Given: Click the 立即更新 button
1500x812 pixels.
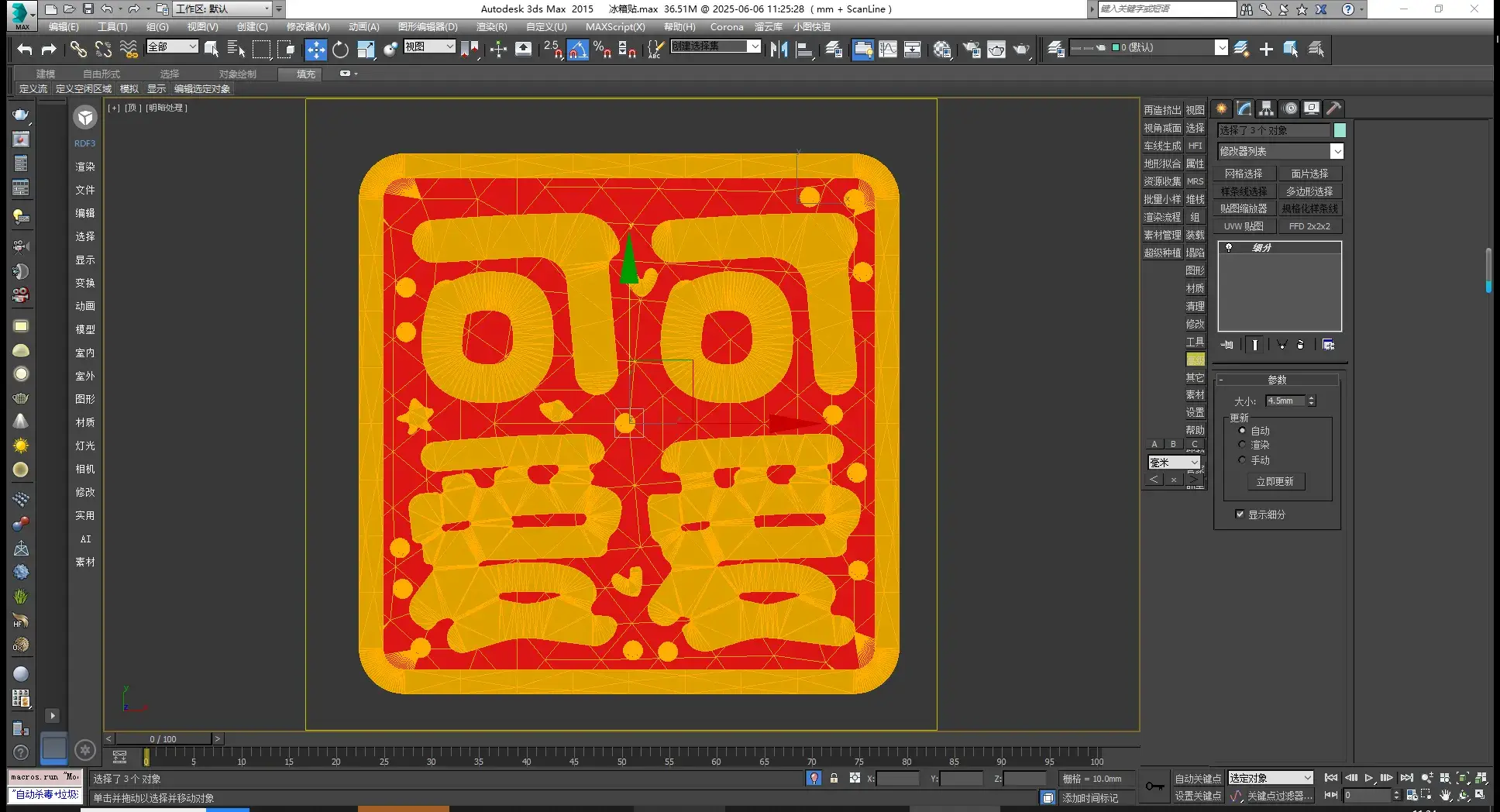Looking at the screenshot, I should pos(1275,481).
